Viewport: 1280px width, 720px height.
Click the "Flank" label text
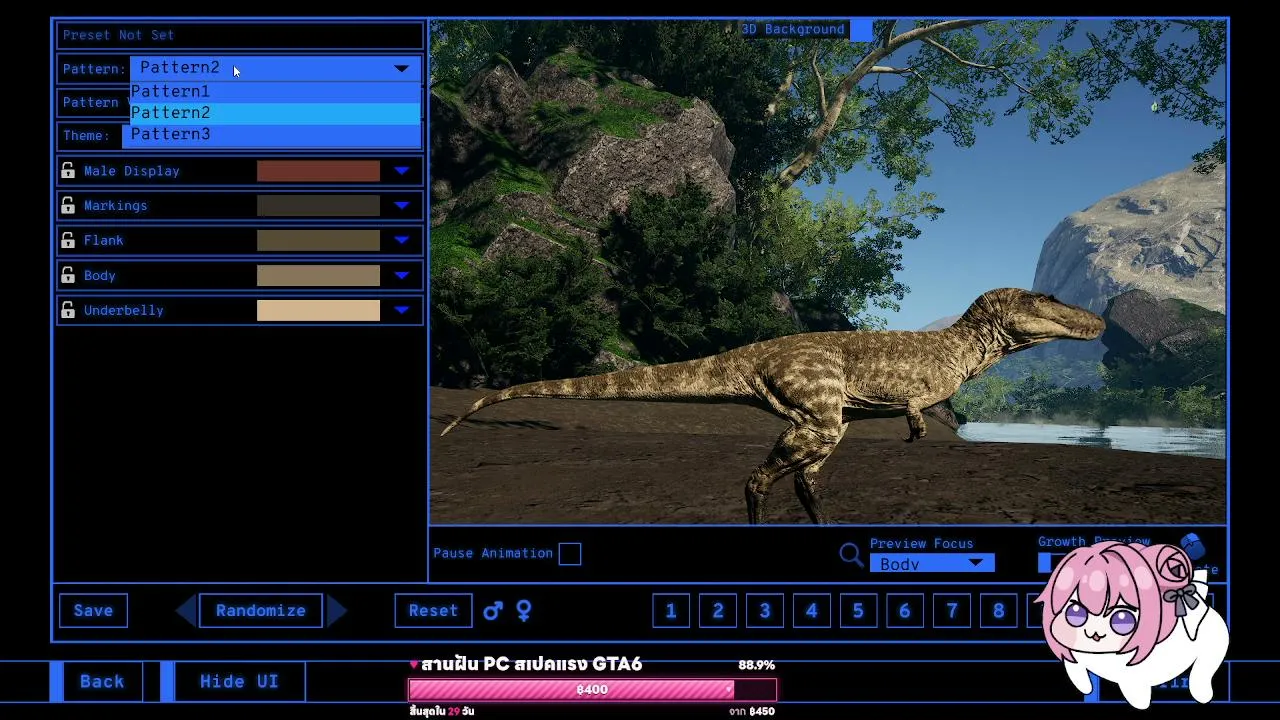tap(104, 241)
